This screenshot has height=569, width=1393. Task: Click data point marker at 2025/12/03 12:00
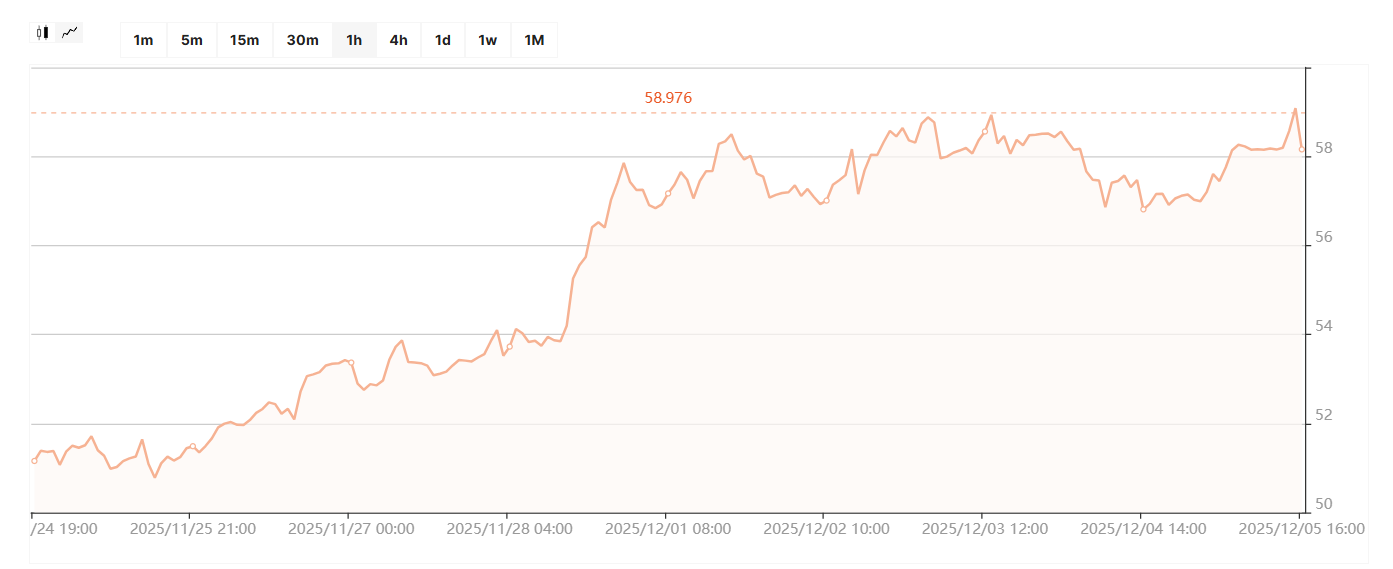[x=984, y=131]
